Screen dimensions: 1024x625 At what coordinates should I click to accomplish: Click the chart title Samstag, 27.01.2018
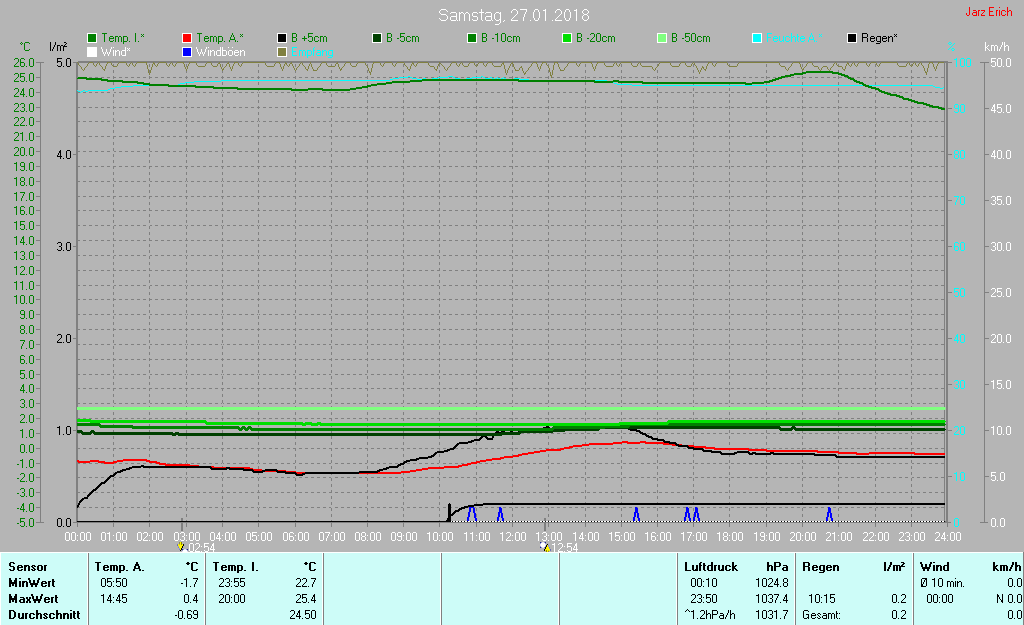(x=514, y=15)
